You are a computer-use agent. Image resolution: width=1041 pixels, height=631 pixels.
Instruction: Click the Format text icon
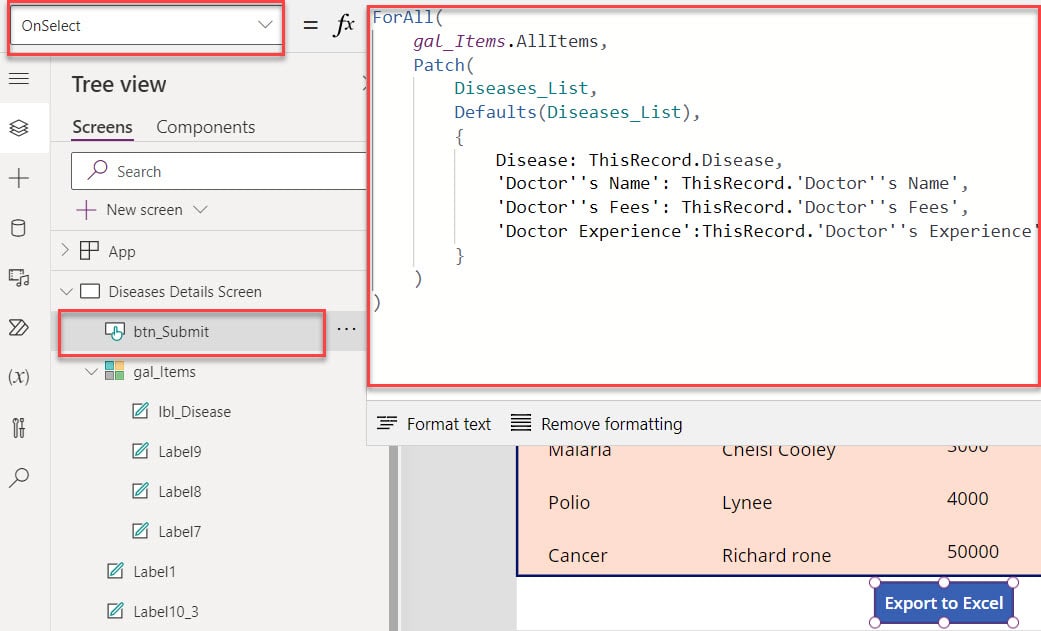pos(387,422)
